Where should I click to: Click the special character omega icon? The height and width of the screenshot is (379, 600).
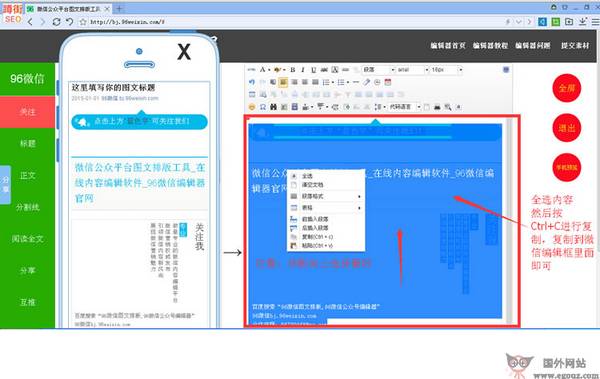[262, 107]
